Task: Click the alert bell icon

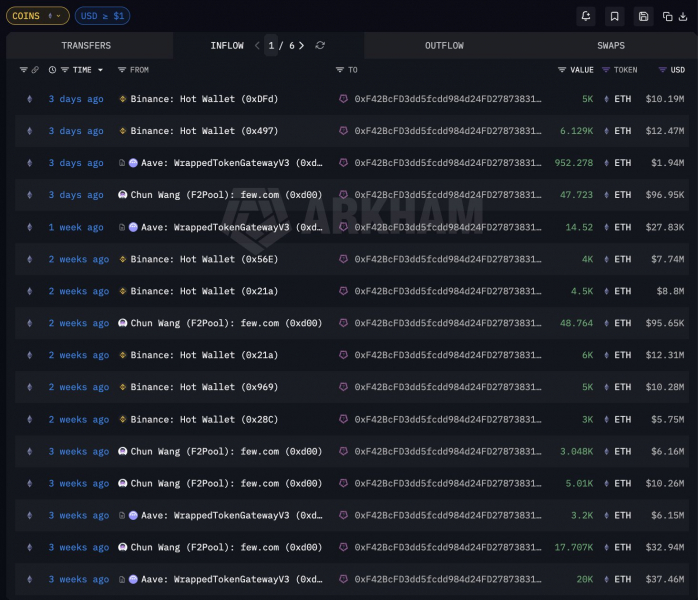Action: (586, 16)
